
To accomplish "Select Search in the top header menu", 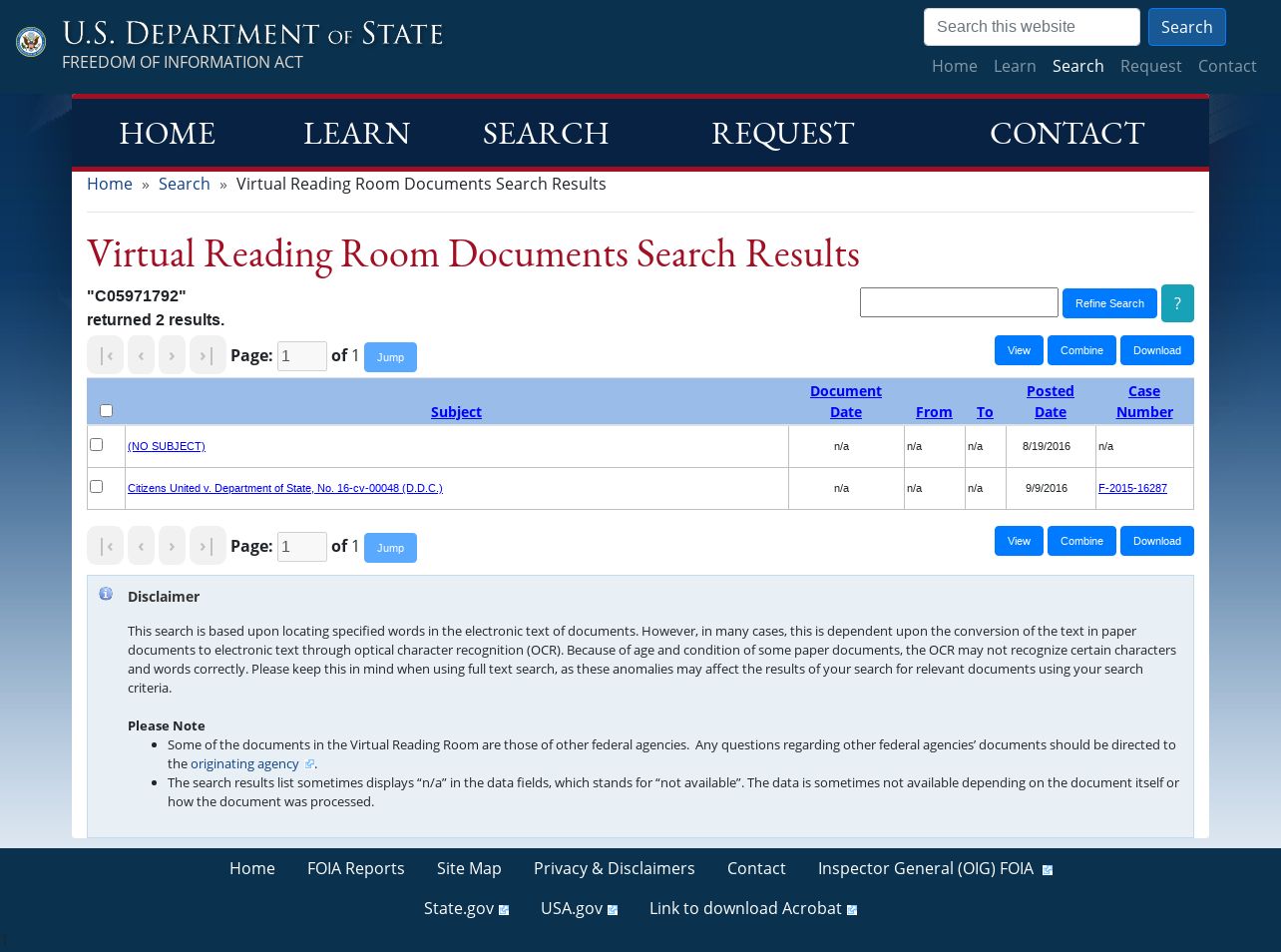I will [x=1077, y=66].
